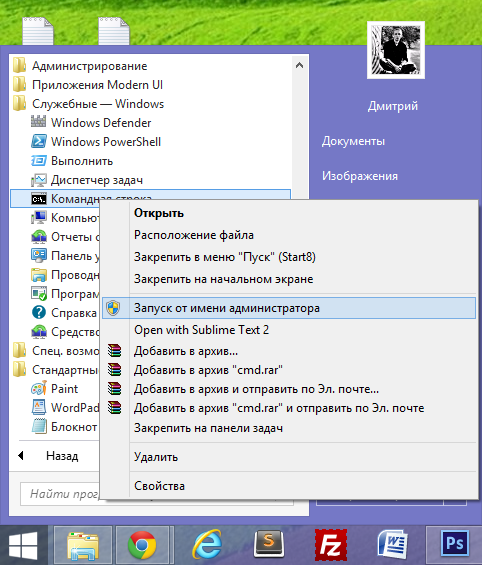The image size is (482, 565).
Task: Select Диспетчер задач text entry
Action: [x=97, y=180]
